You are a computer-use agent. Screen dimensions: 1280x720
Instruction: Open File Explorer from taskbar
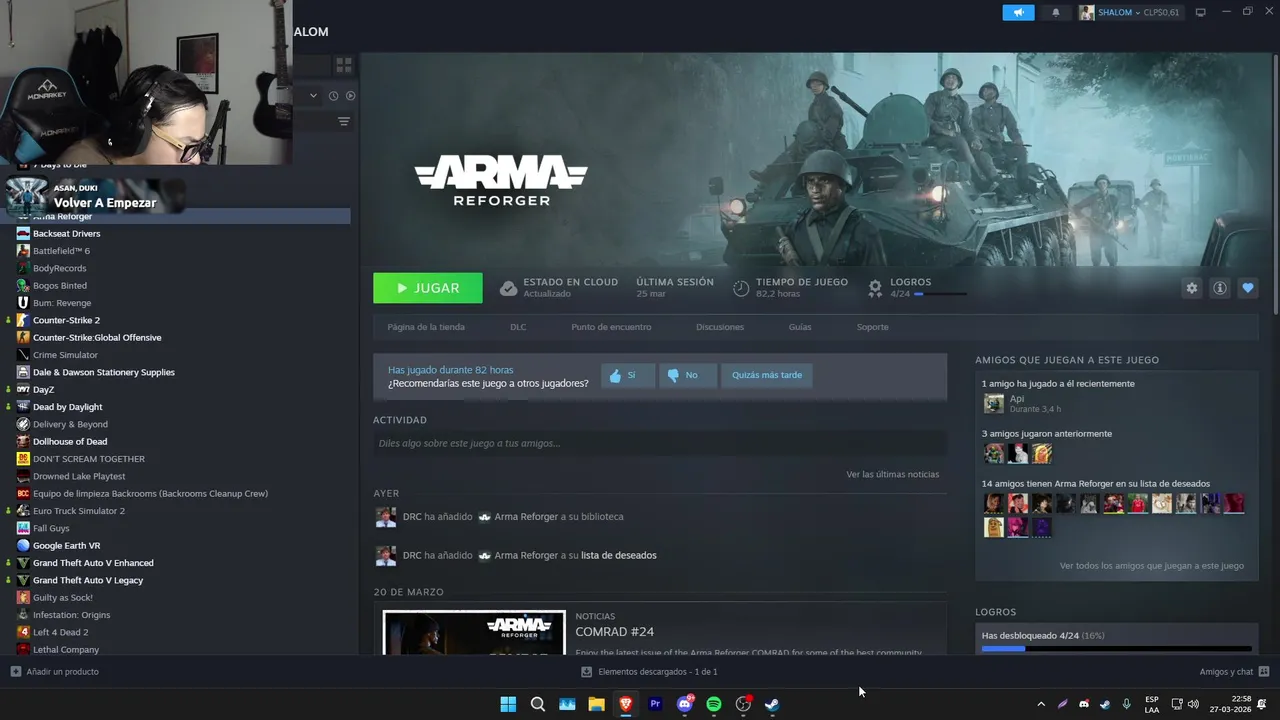[x=596, y=704]
